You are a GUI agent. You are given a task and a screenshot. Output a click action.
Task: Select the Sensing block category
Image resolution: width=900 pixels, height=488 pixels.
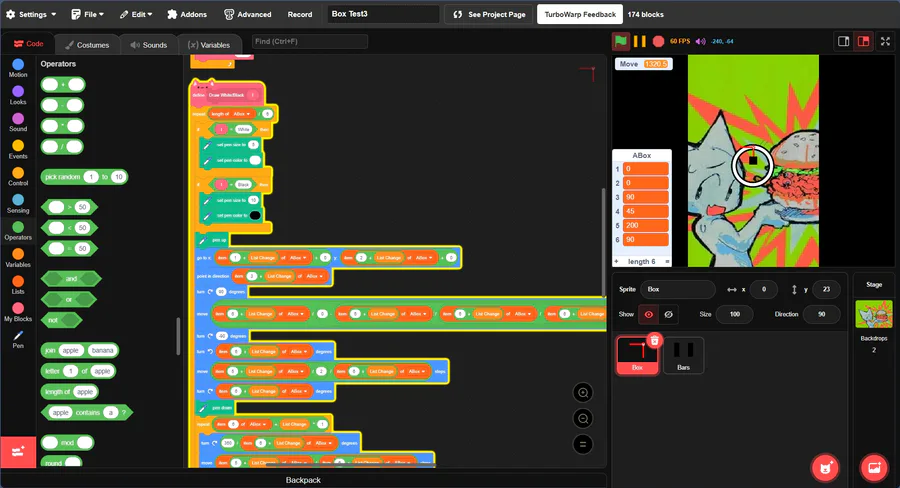click(18, 203)
